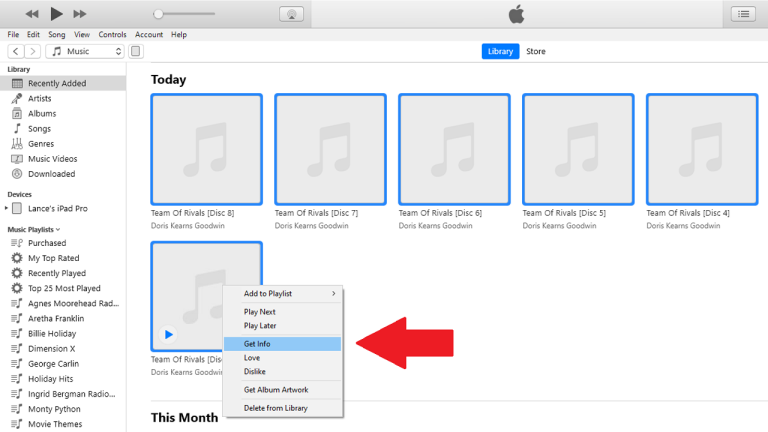Adjust the volume slider knob
Image resolution: width=768 pixels, height=432 pixels.
tap(158, 14)
